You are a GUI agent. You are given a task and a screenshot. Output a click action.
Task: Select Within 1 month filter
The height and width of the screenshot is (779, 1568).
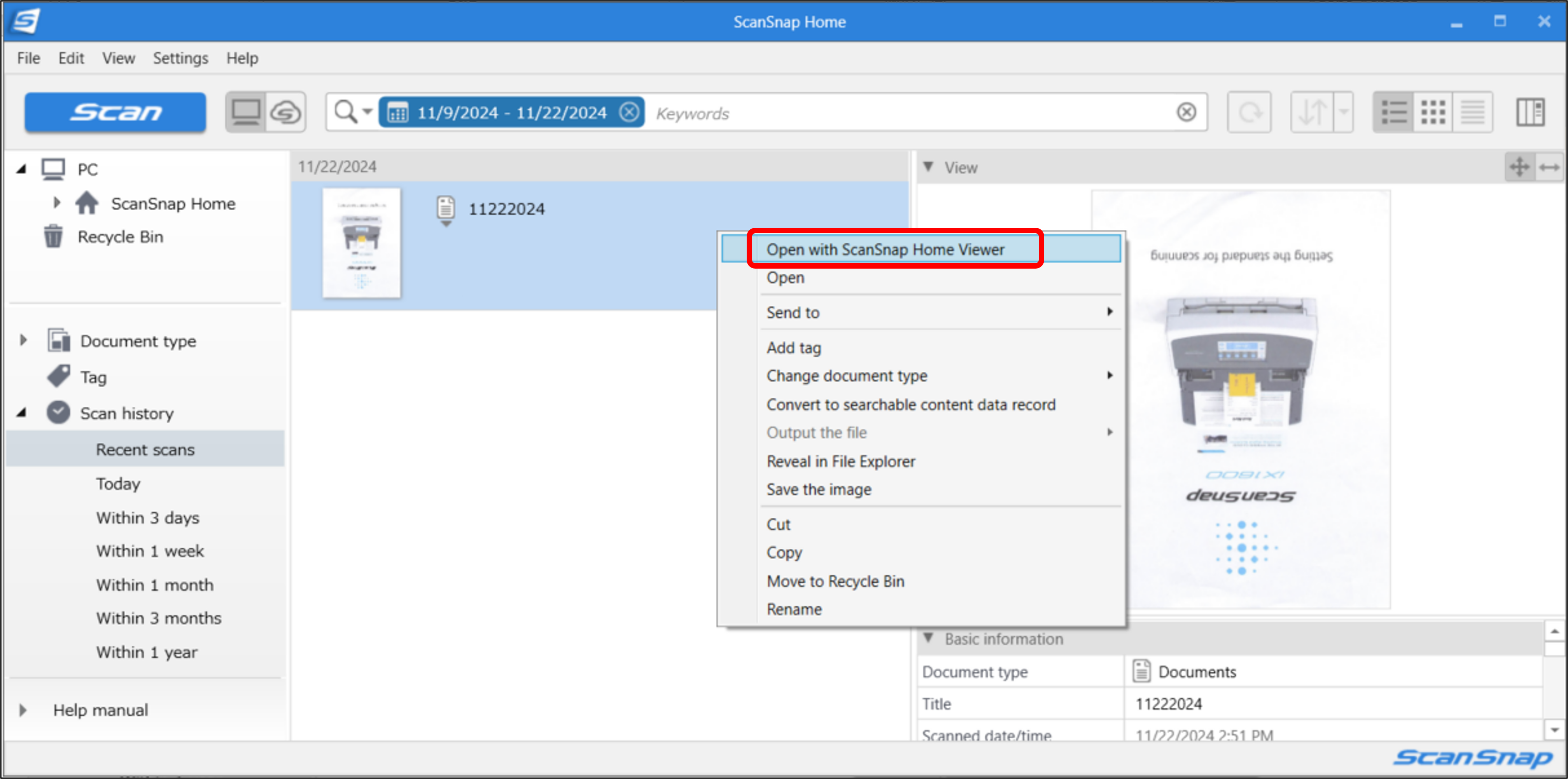[155, 585]
